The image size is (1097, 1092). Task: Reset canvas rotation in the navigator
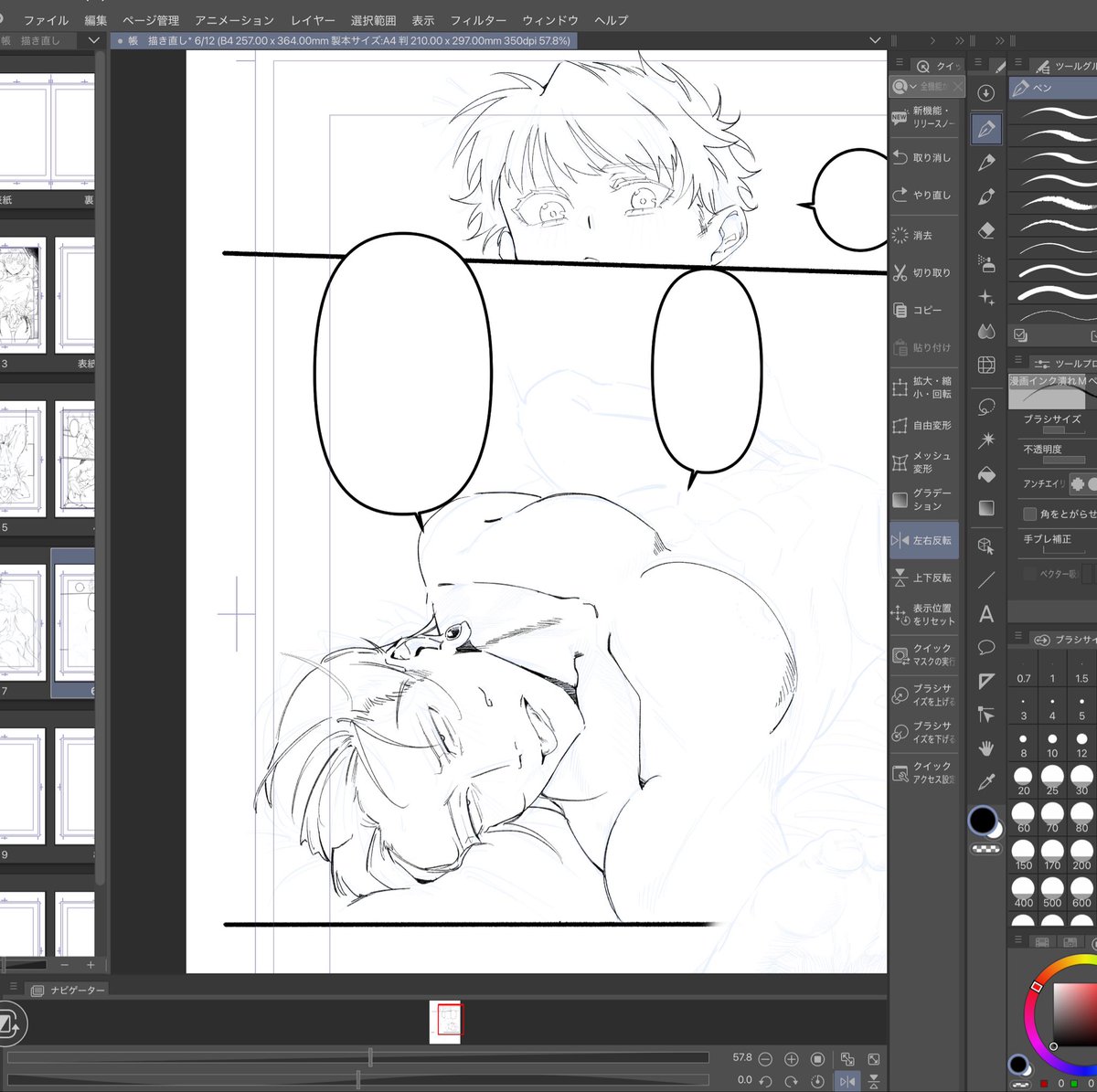(818, 1081)
